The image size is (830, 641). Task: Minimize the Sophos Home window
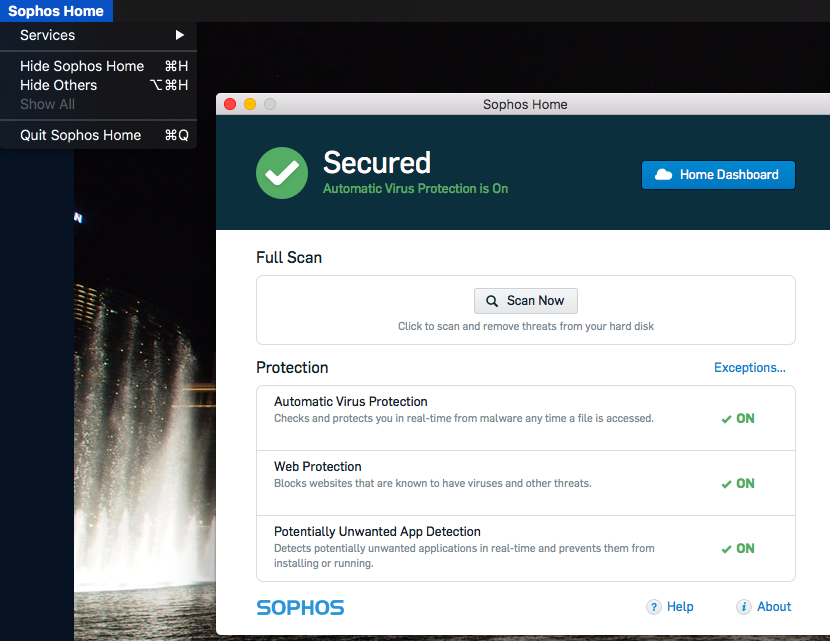point(250,104)
